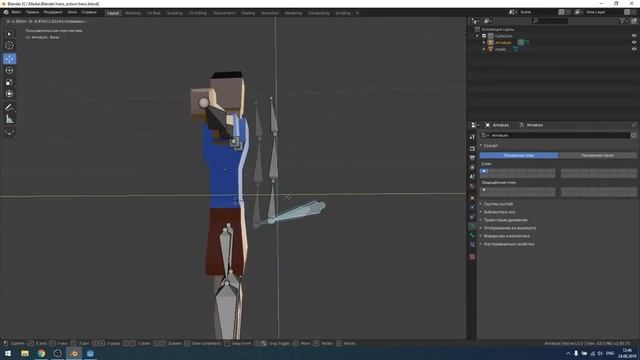Switch to the Scale tool
640x360 pixels.
coord(9,82)
